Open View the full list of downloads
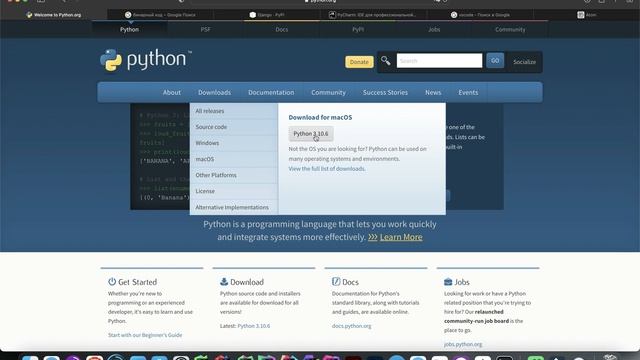640x360 pixels. pyautogui.click(x=327, y=169)
